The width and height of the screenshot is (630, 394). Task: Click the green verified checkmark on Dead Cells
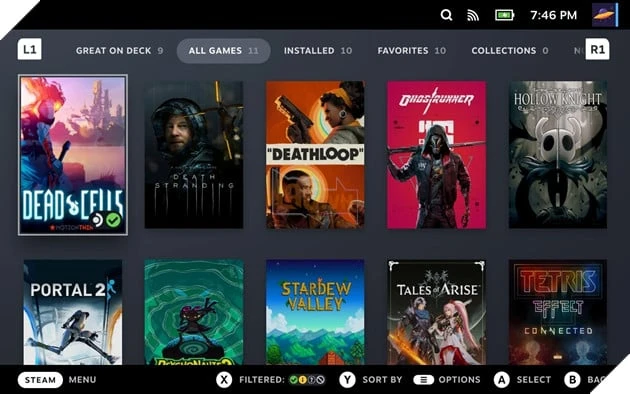point(113,220)
